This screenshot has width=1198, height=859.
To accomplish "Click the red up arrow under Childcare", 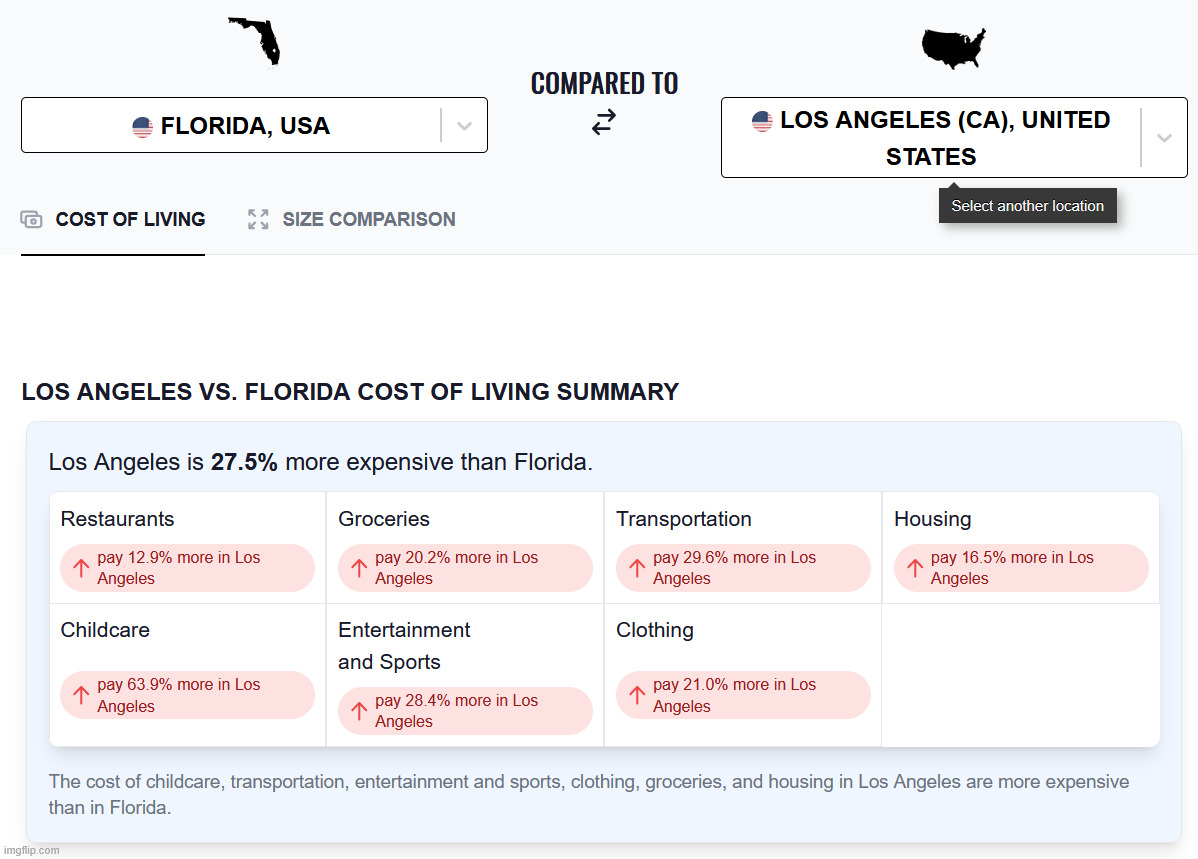I will point(82,695).
